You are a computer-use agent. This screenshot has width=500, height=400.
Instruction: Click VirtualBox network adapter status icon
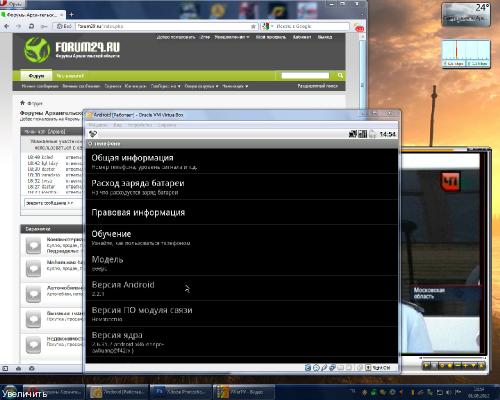[x=332, y=368]
